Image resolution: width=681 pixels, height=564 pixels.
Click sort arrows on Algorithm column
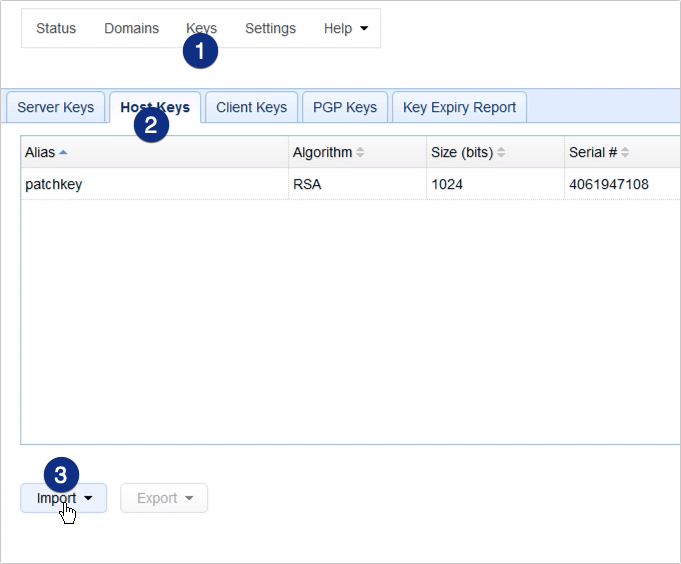360,152
